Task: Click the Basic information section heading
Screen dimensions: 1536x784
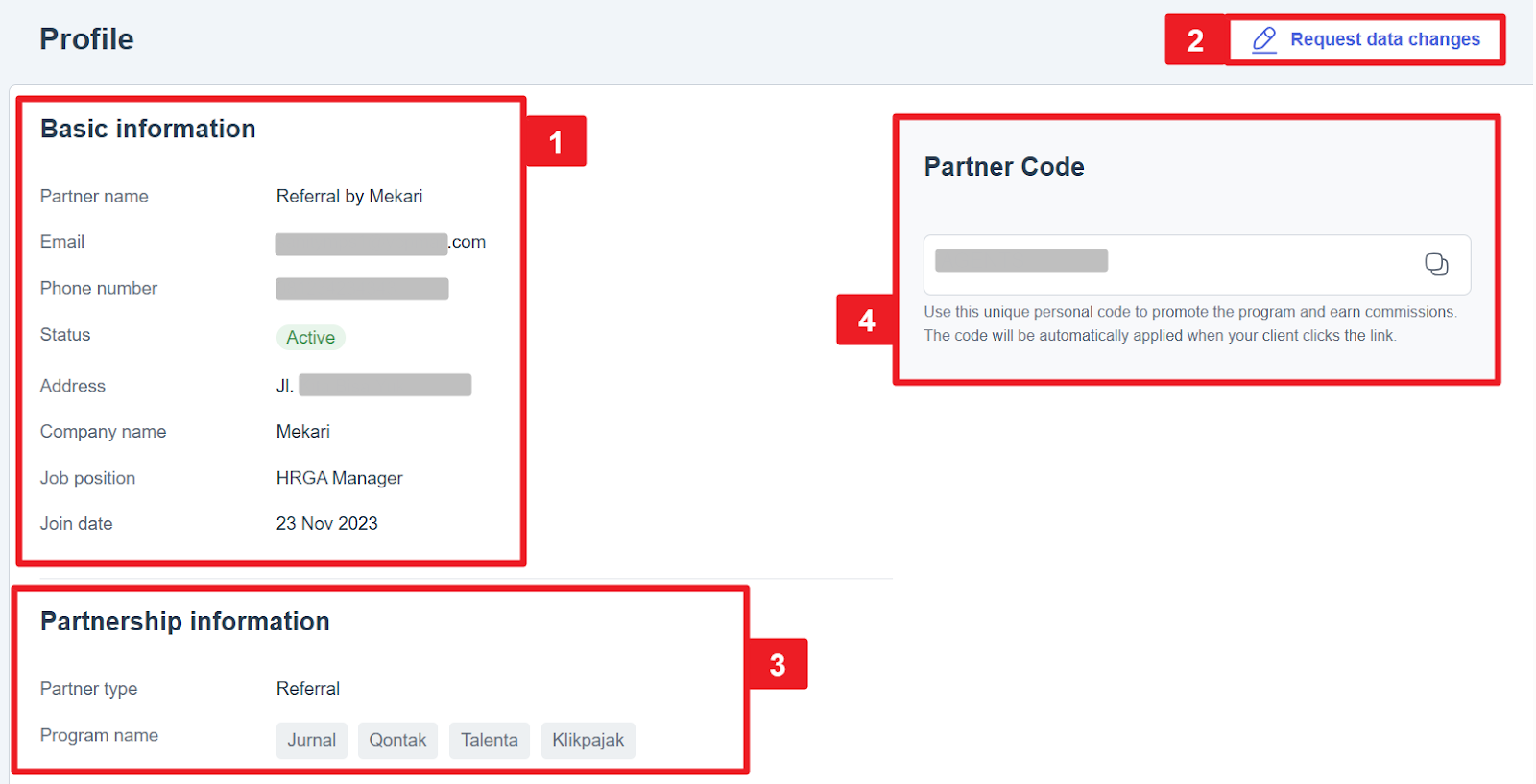Action: (x=148, y=129)
